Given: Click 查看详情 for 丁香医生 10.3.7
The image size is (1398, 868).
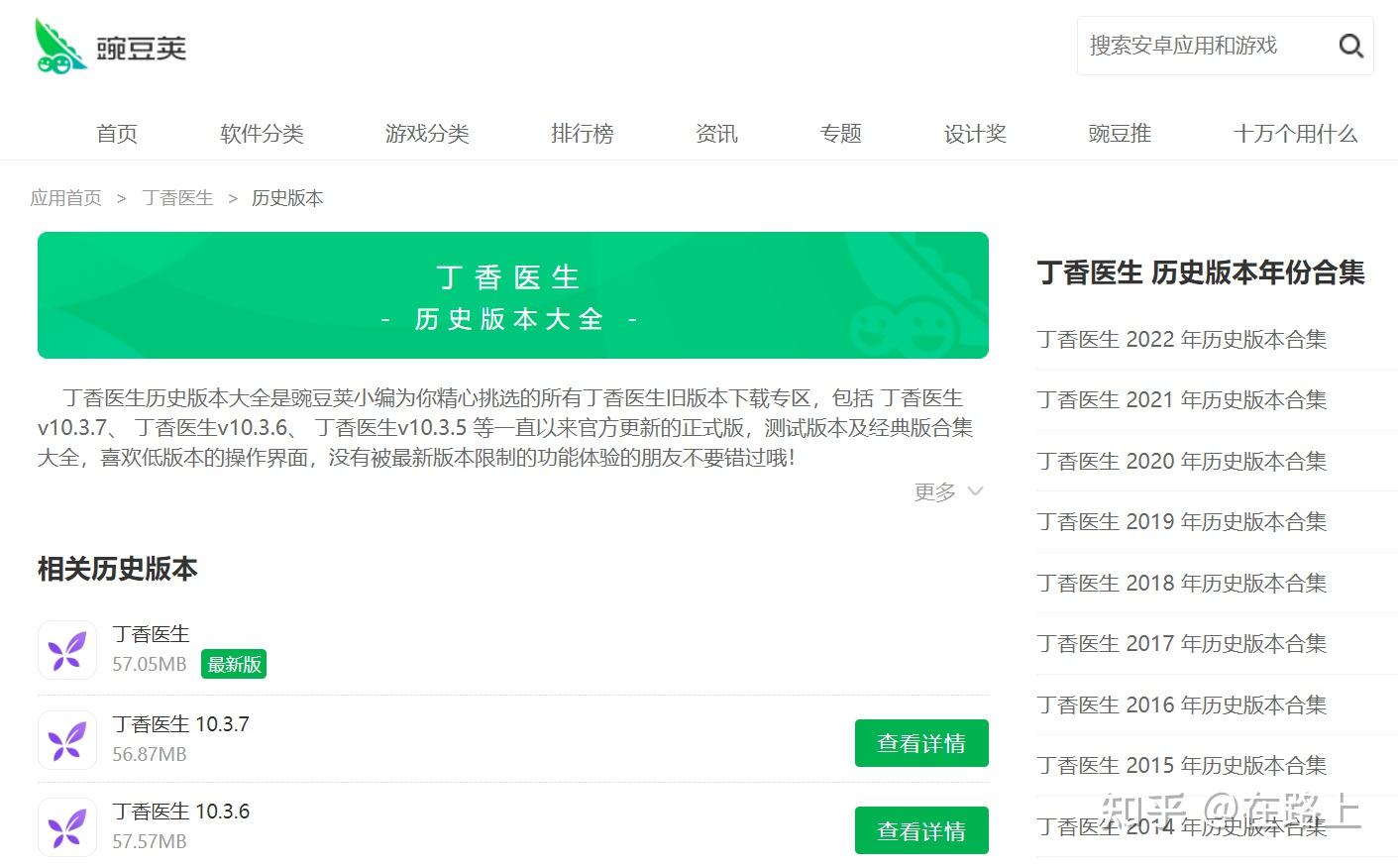Looking at the screenshot, I should pos(921,743).
